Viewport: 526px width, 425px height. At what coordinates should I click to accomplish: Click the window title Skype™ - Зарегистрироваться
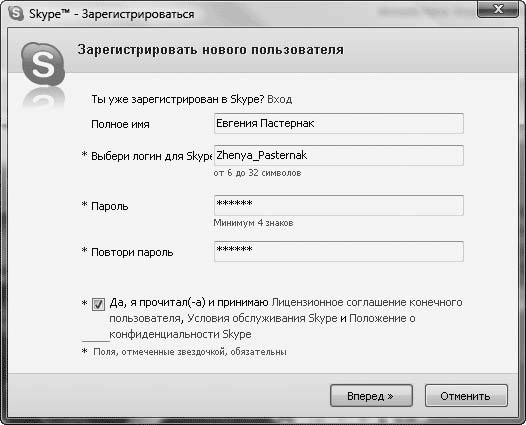click(x=111, y=14)
